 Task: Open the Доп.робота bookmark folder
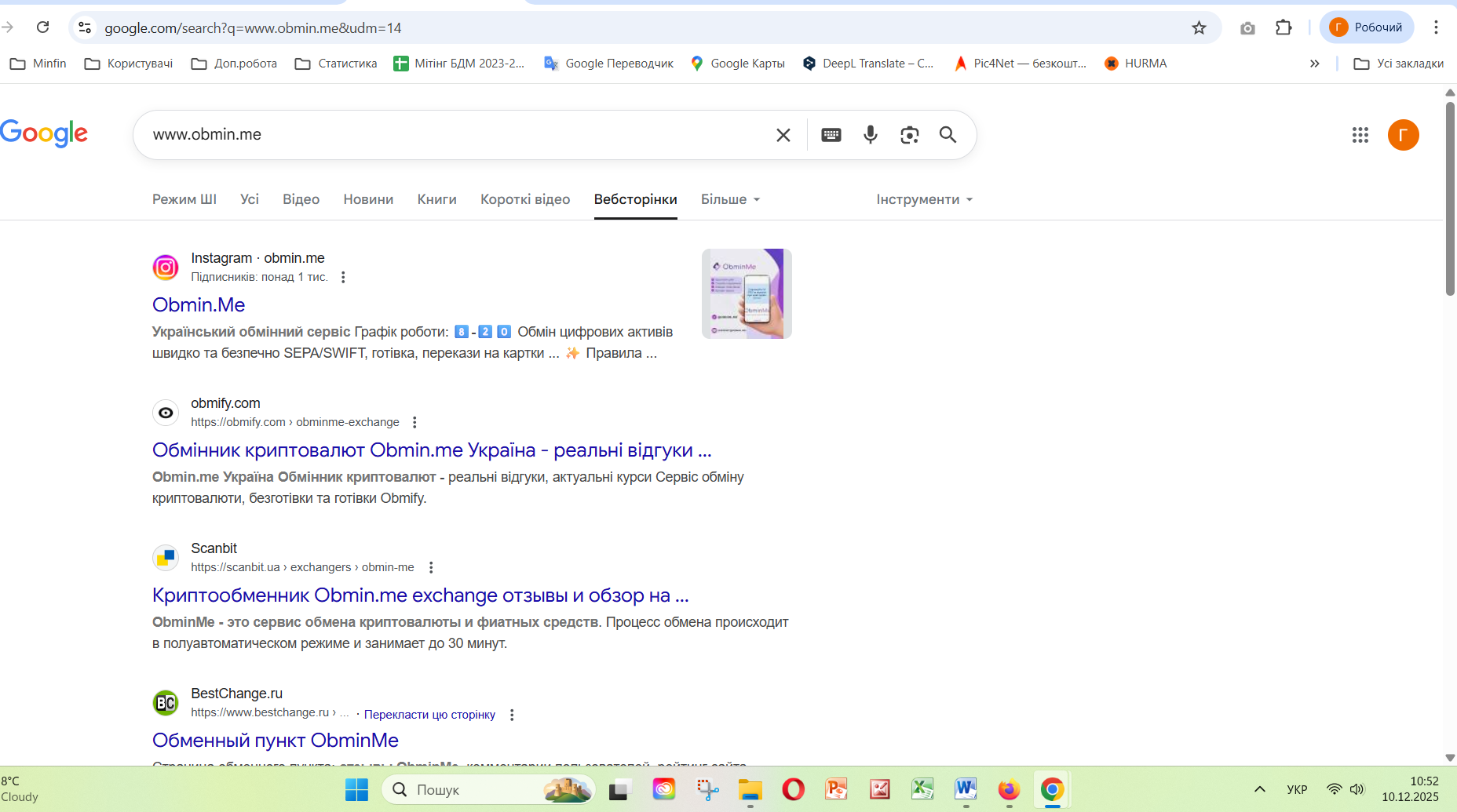click(x=234, y=64)
